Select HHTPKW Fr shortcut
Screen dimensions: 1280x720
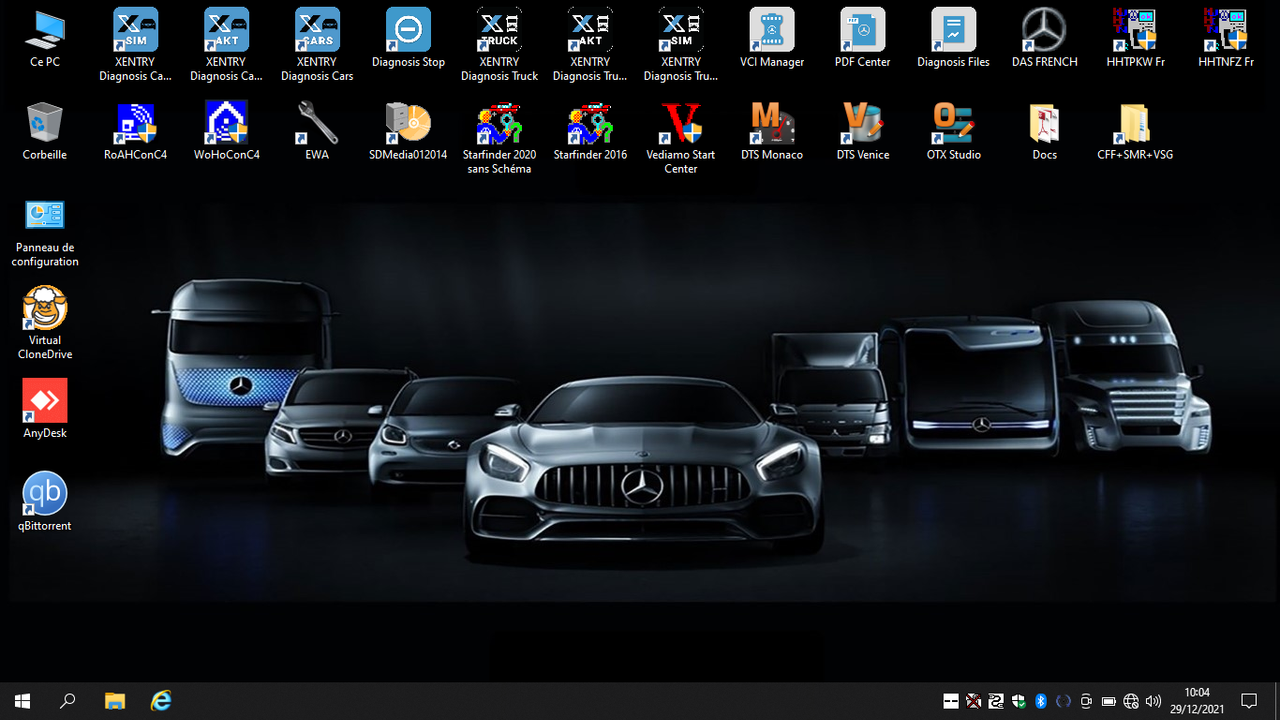(1136, 39)
